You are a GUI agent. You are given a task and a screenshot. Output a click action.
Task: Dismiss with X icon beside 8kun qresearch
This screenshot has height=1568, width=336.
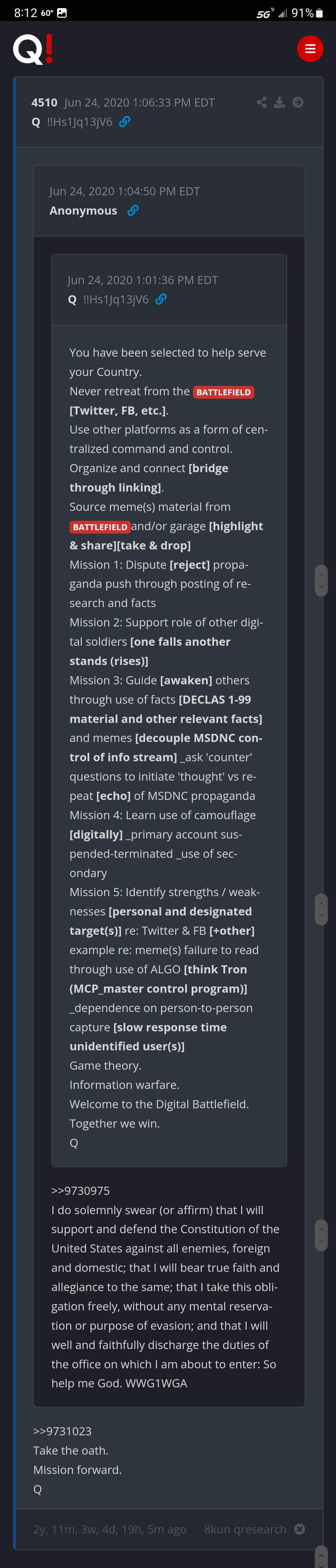click(x=300, y=1528)
